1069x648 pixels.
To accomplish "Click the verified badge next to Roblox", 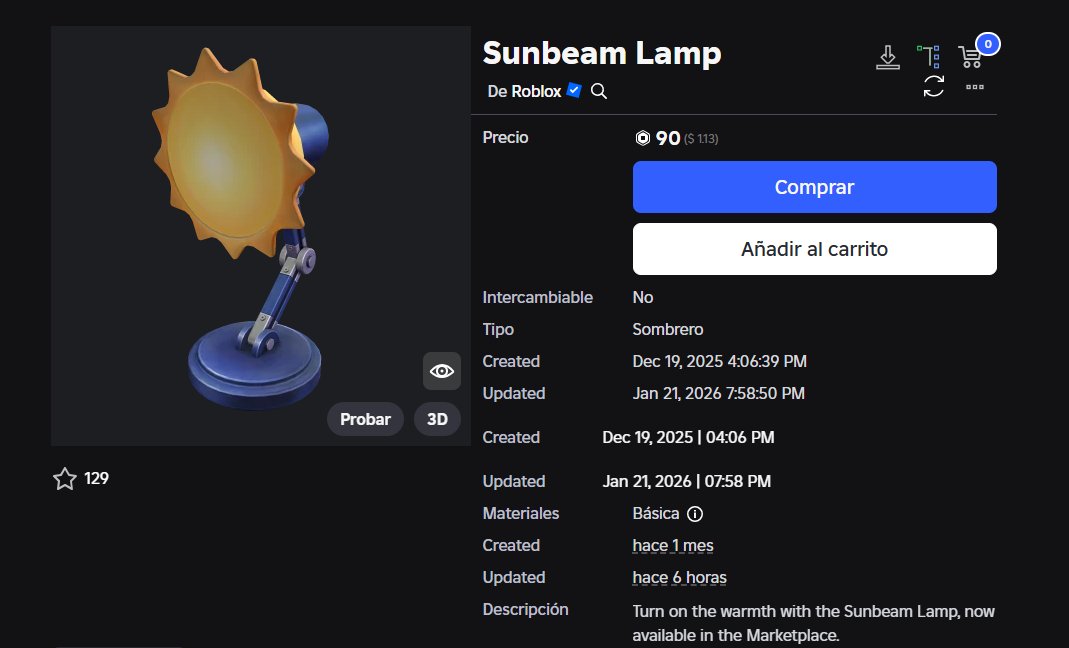I will 574,90.
